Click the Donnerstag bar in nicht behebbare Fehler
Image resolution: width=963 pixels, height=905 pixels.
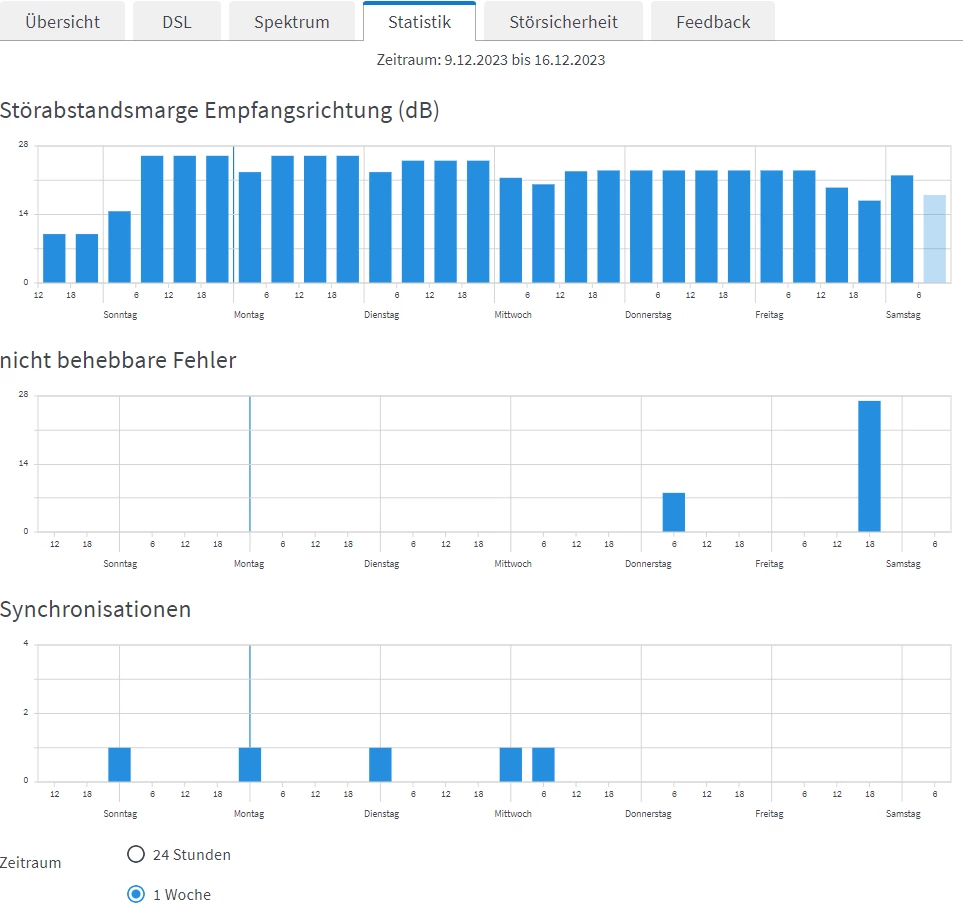point(674,512)
